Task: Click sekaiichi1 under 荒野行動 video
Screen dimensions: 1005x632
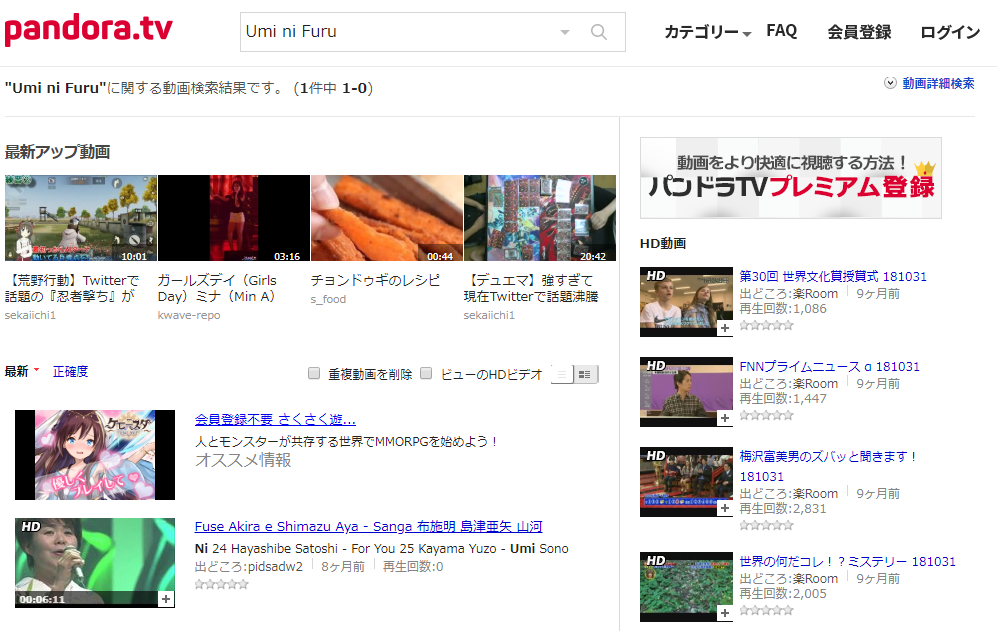Action: point(30,315)
